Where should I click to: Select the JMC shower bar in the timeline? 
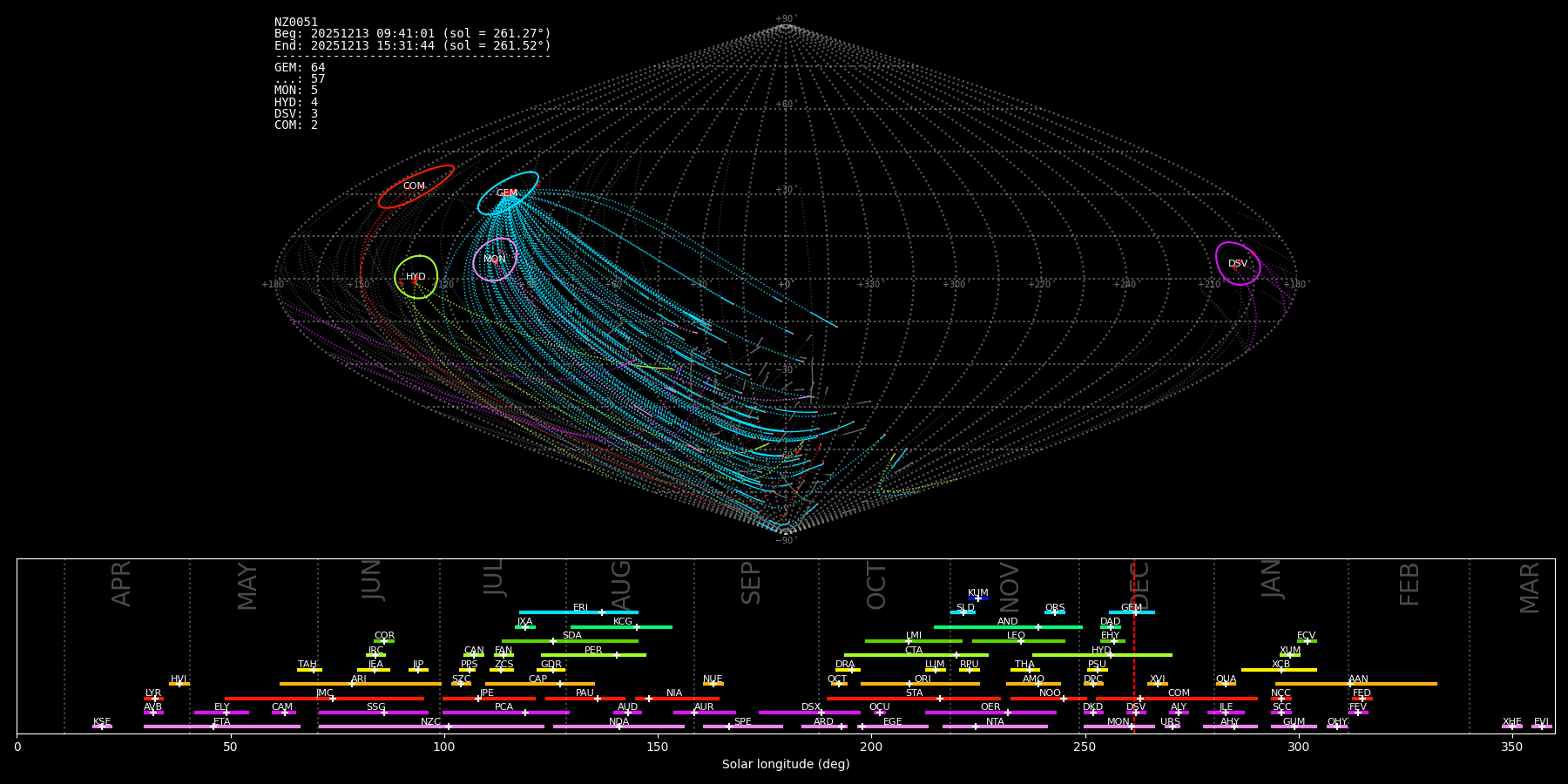pyautogui.click(x=325, y=698)
